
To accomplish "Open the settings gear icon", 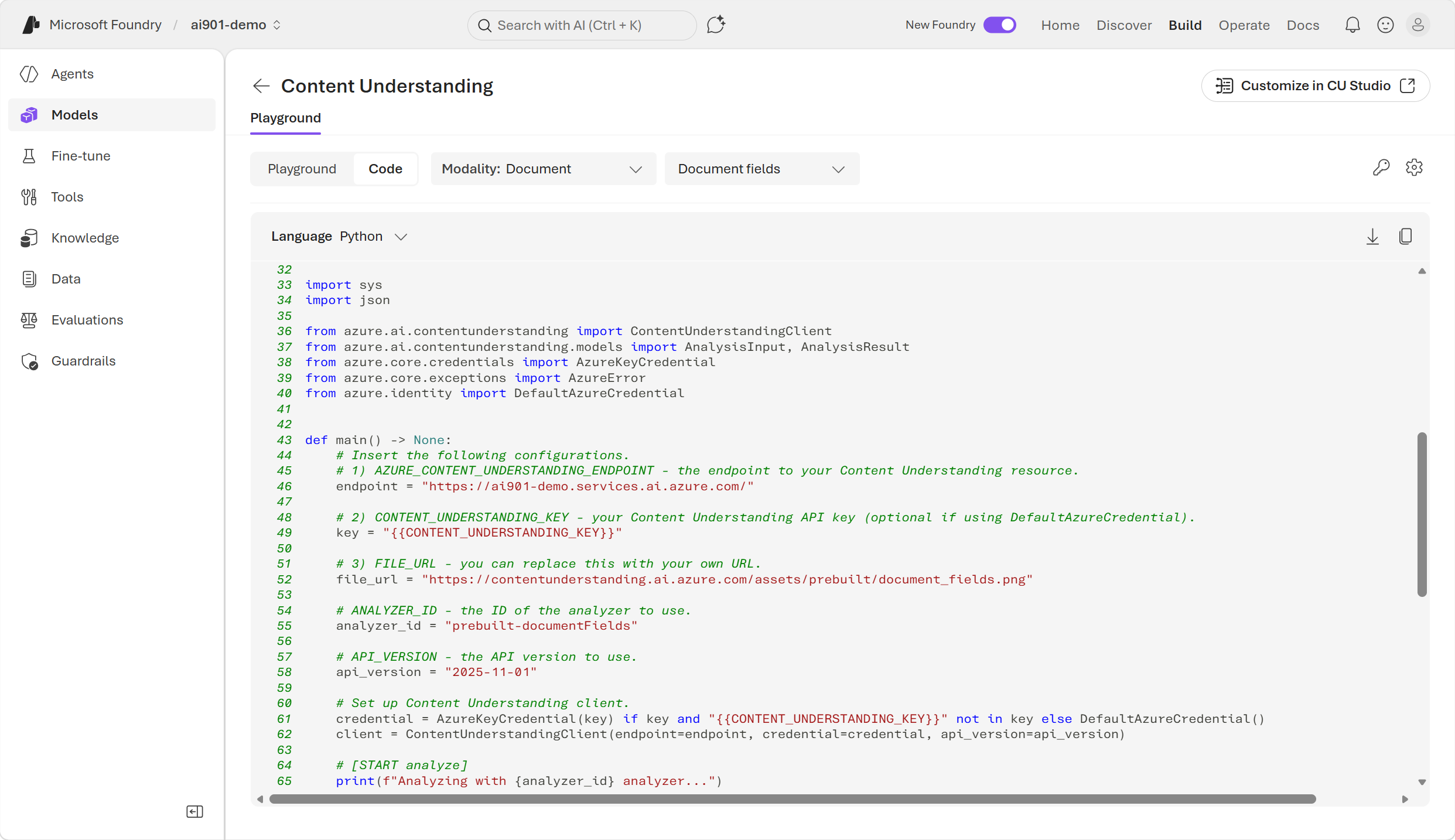I will click(x=1414, y=168).
